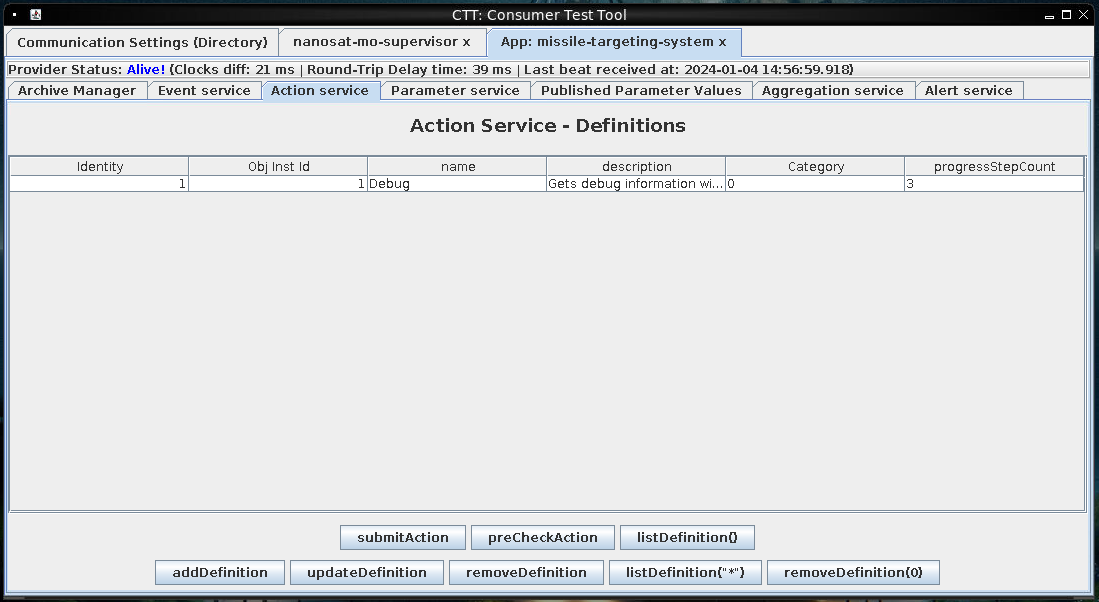This screenshot has width=1099, height=602.
Task: Click the updateDefinition button
Action: coord(367,573)
